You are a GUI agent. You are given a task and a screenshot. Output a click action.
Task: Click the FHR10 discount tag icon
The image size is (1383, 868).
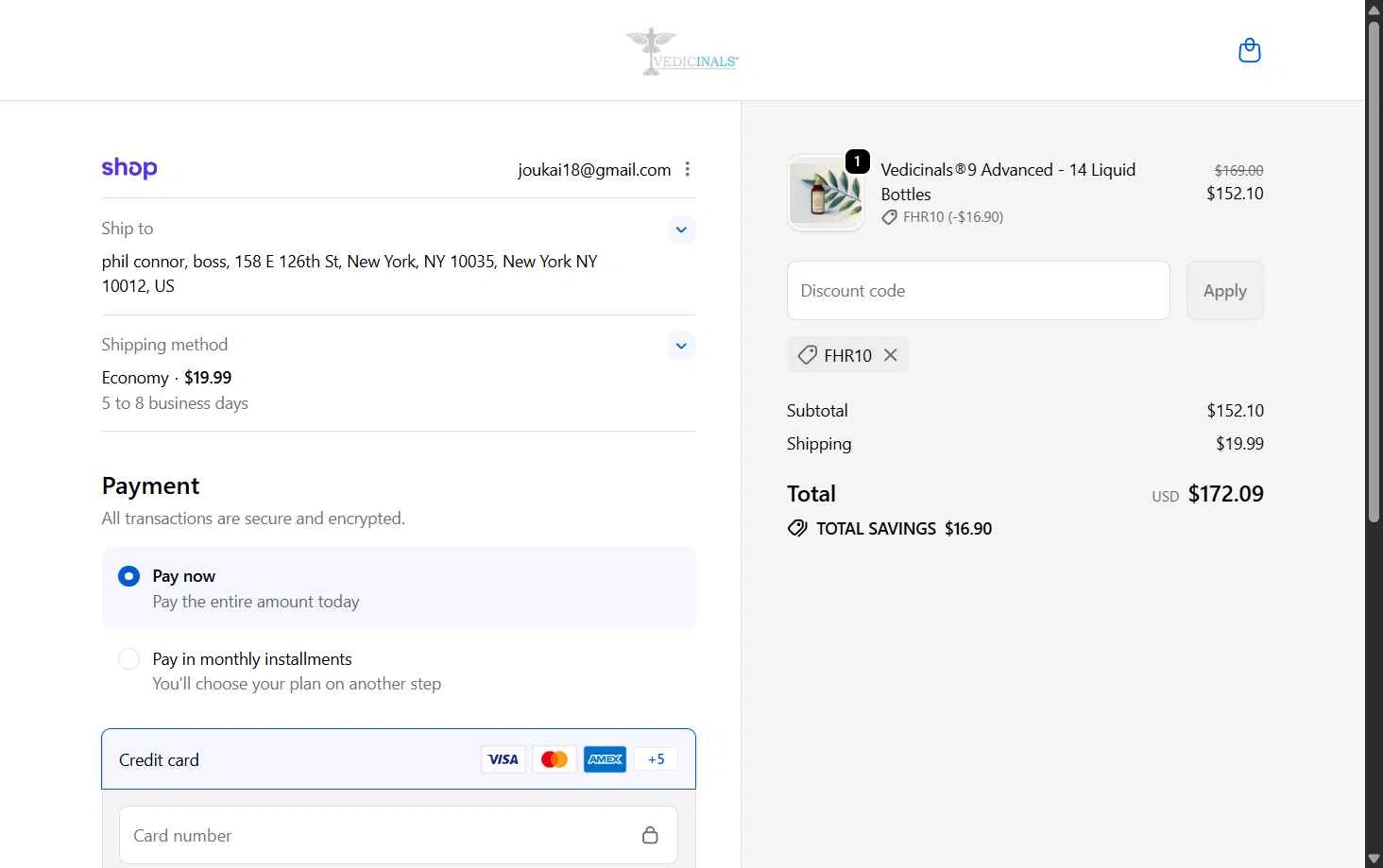(x=807, y=355)
